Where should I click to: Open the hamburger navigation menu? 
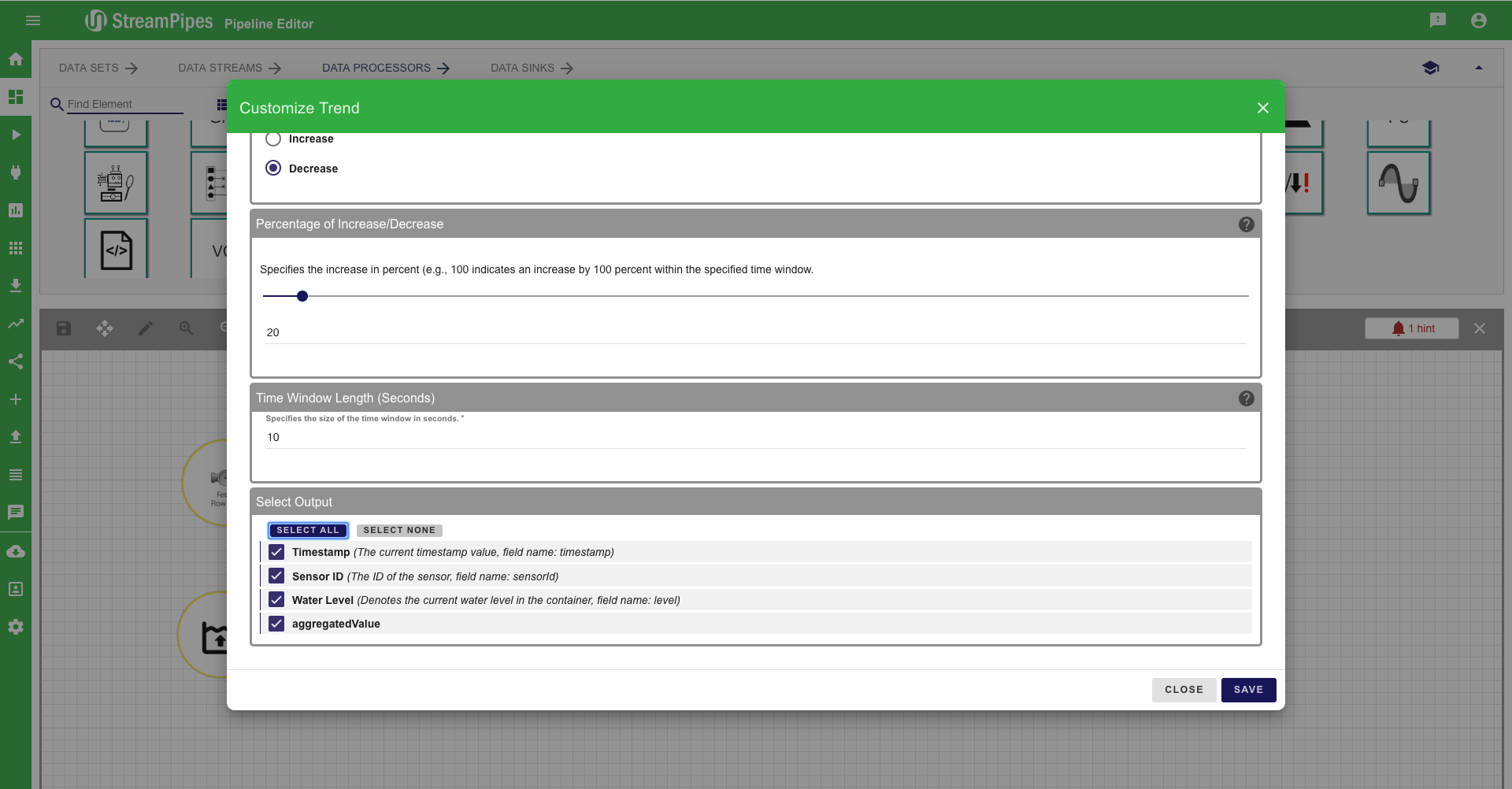pos(33,20)
